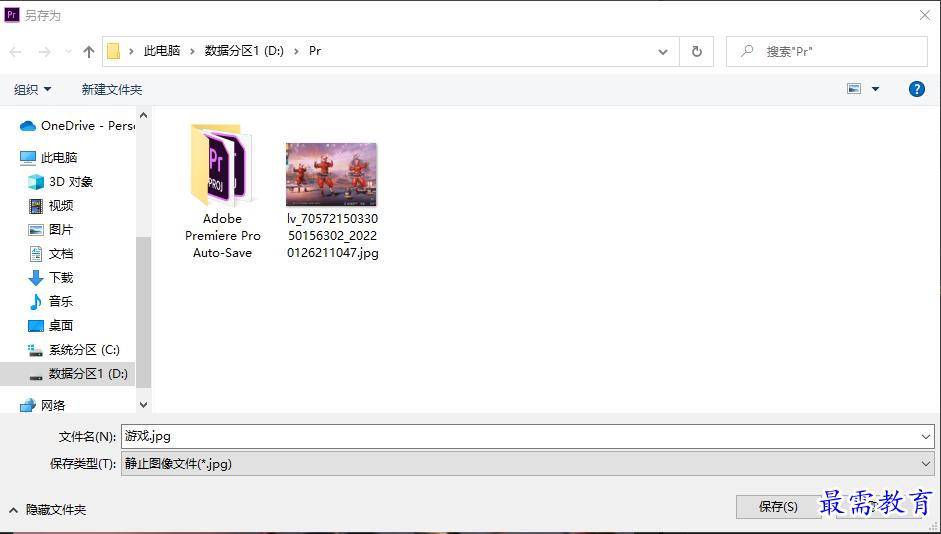The height and width of the screenshot is (534, 941).
Task: Click the folder icon in address bar
Action: 113,52
